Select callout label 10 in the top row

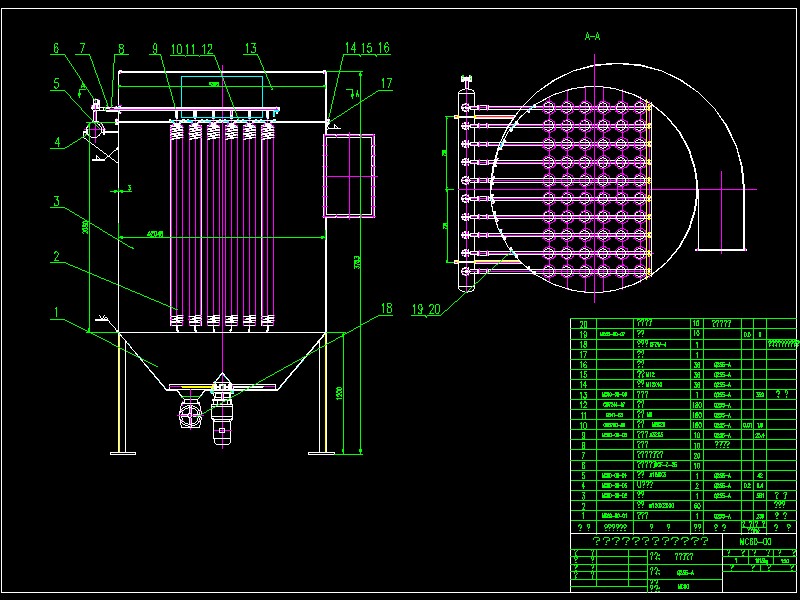(x=177, y=49)
